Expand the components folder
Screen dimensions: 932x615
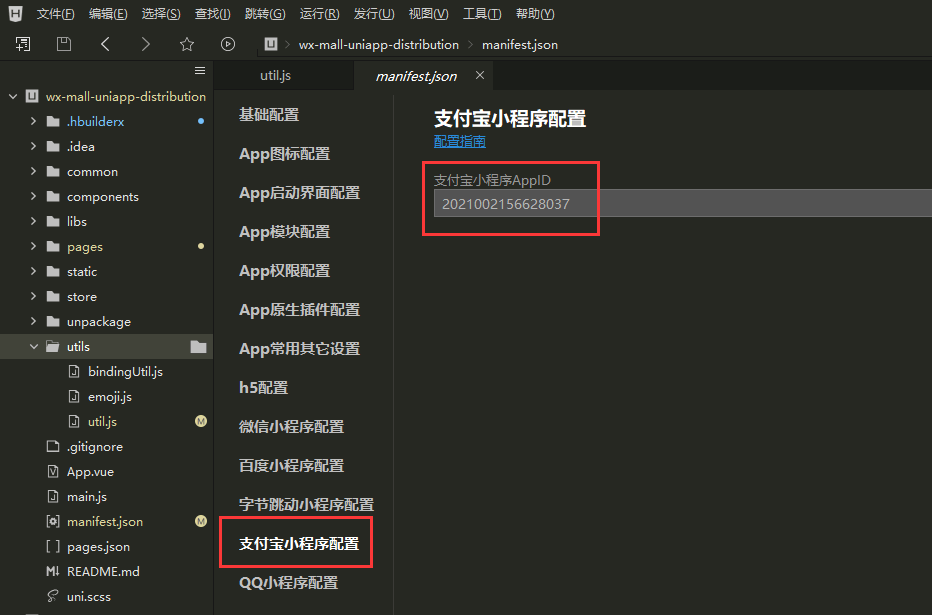33,196
